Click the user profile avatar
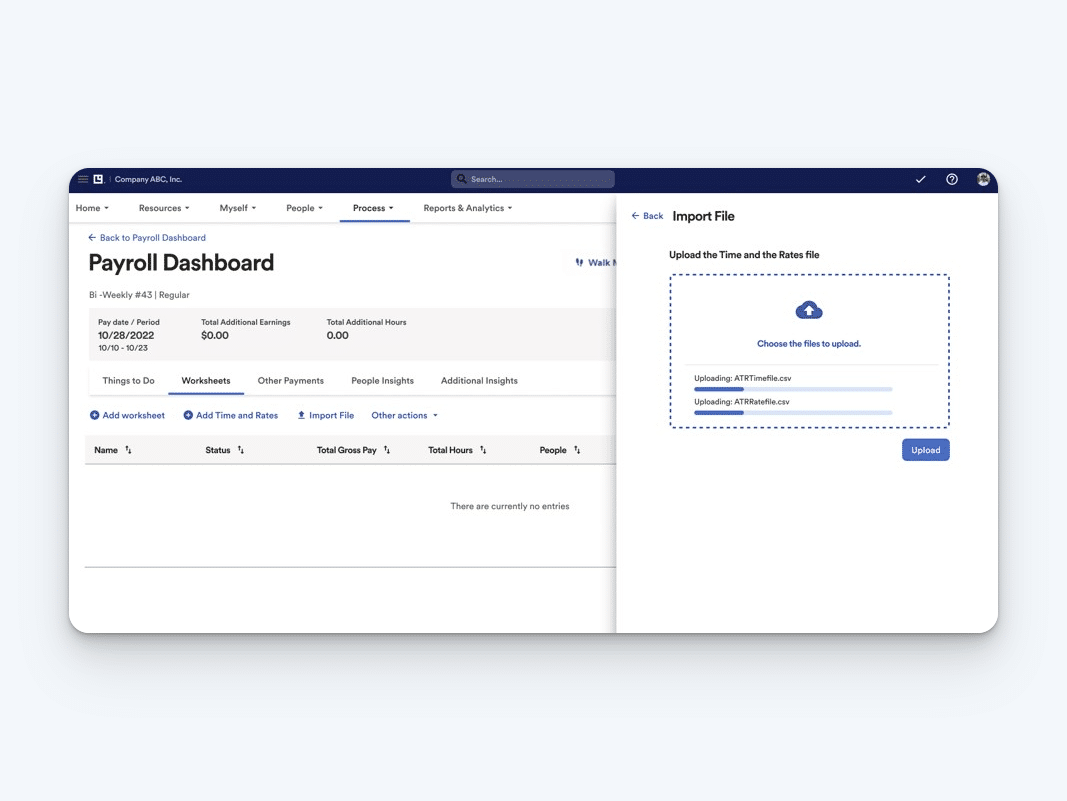 tap(983, 179)
